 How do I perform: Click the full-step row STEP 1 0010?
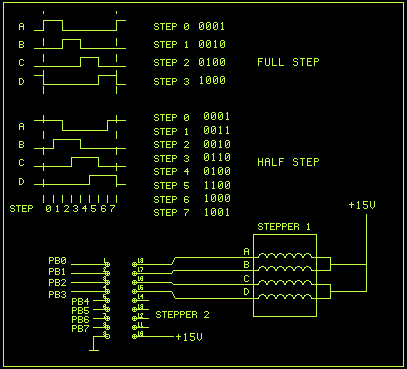point(189,44)
